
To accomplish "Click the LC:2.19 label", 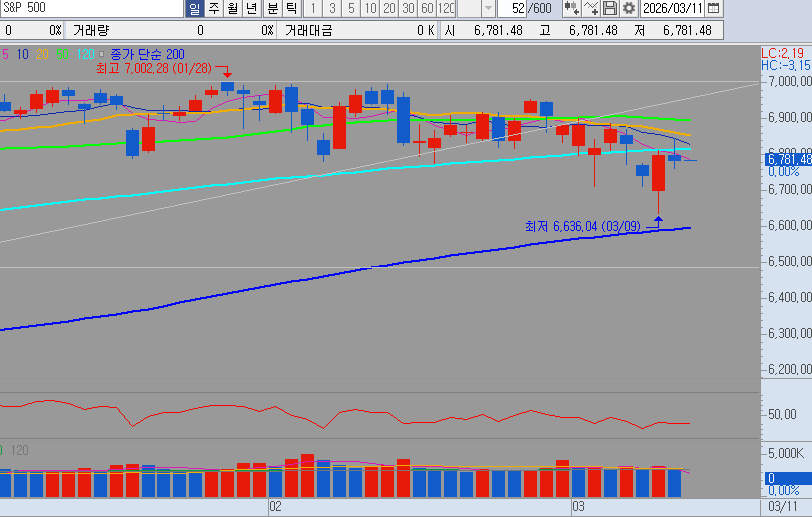I will coord(782,53).
